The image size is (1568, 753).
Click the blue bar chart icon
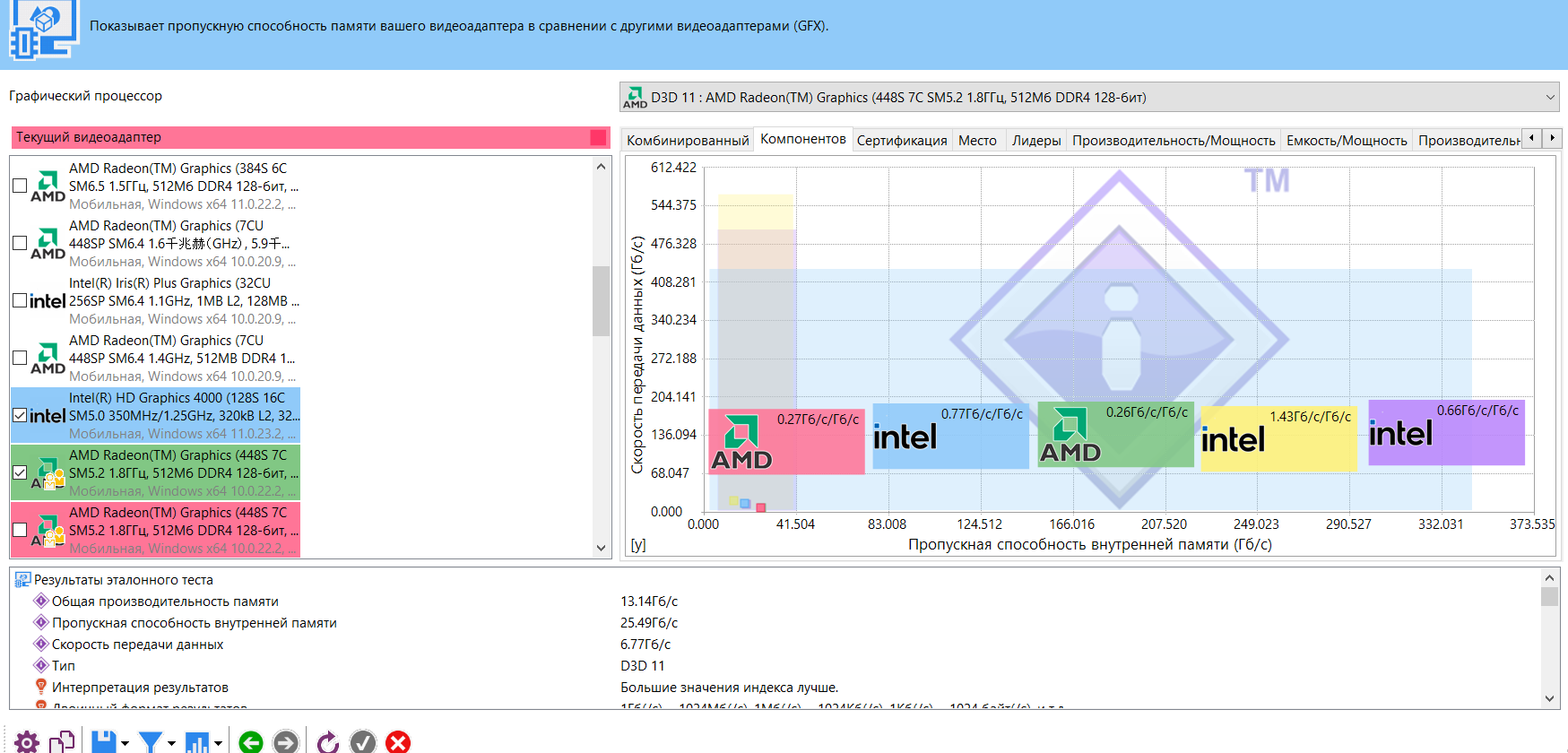click(197, 742)
